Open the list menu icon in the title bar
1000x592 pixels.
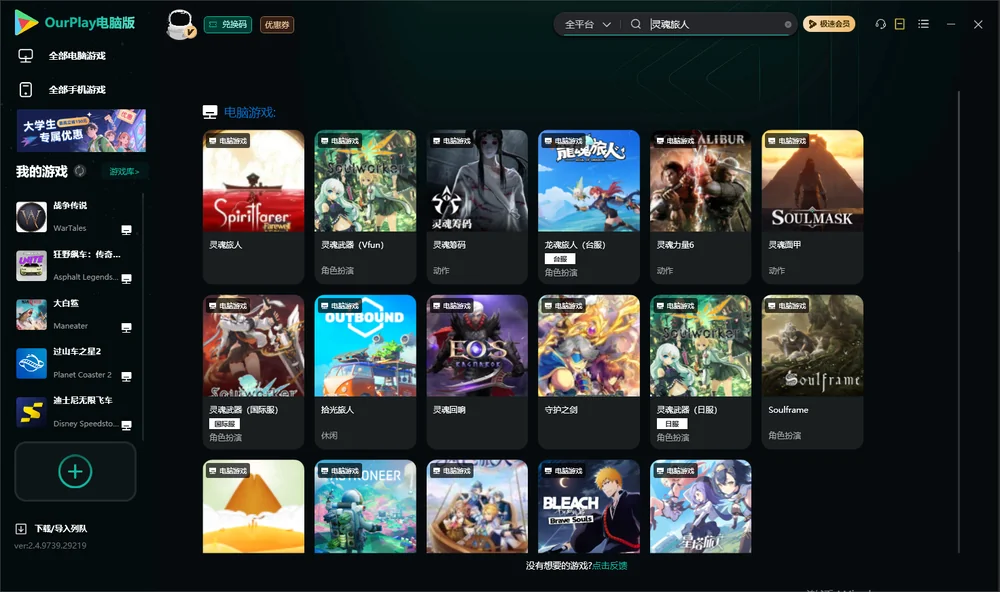(x=923, y=24)
